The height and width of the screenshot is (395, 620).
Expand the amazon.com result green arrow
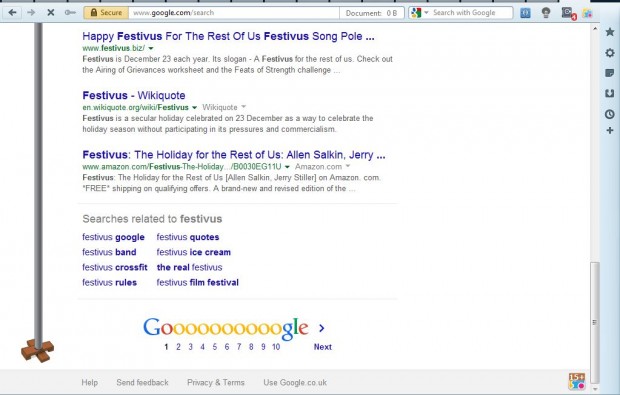tap(287, 167)
